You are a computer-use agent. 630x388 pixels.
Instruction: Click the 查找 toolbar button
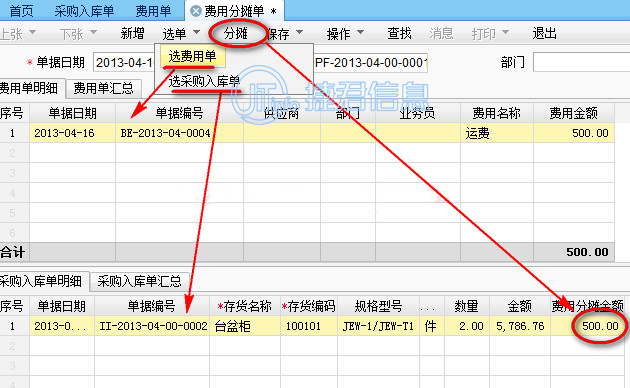[x=399, y=33]
